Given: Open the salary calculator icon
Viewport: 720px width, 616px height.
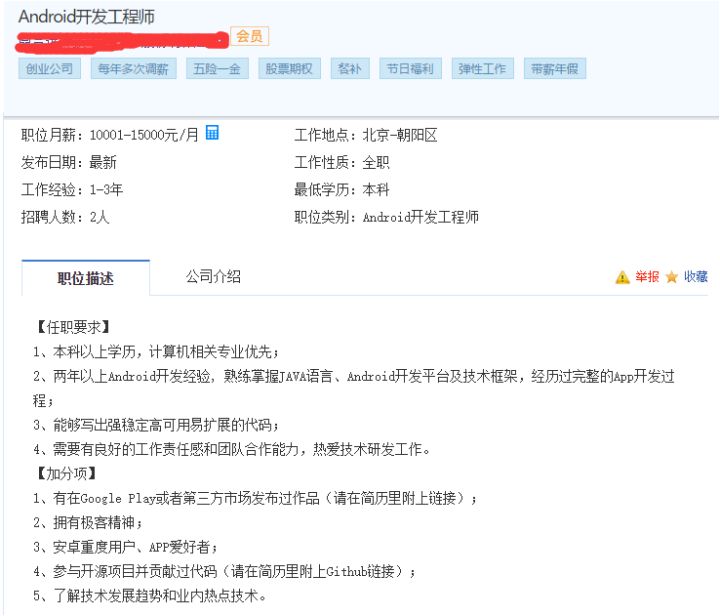Looking at the screenshot, I should (x=212, y=133).
